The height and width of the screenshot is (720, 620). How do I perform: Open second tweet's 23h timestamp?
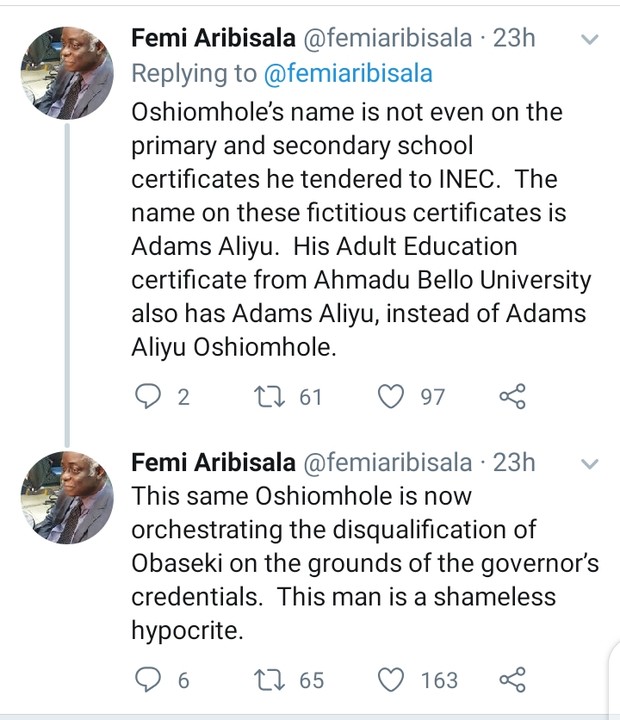pos(515,463)
